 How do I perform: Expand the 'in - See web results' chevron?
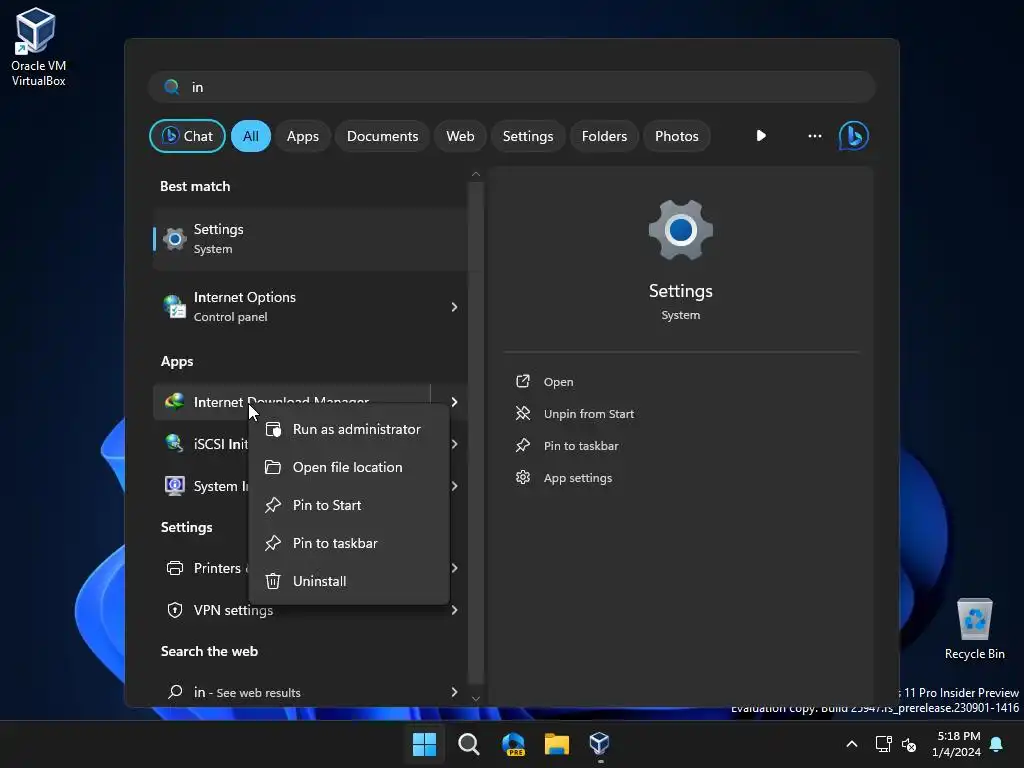coord(454,692)
